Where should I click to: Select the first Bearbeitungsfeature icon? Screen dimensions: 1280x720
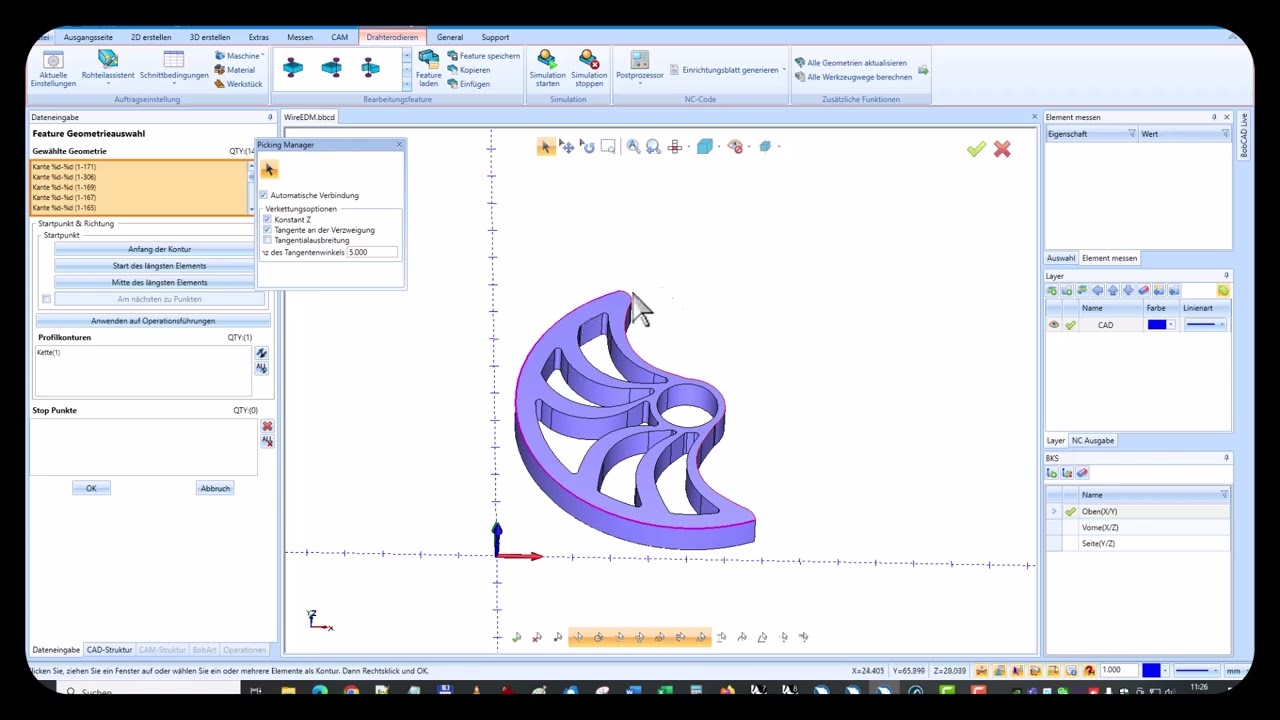click(293, 68)
